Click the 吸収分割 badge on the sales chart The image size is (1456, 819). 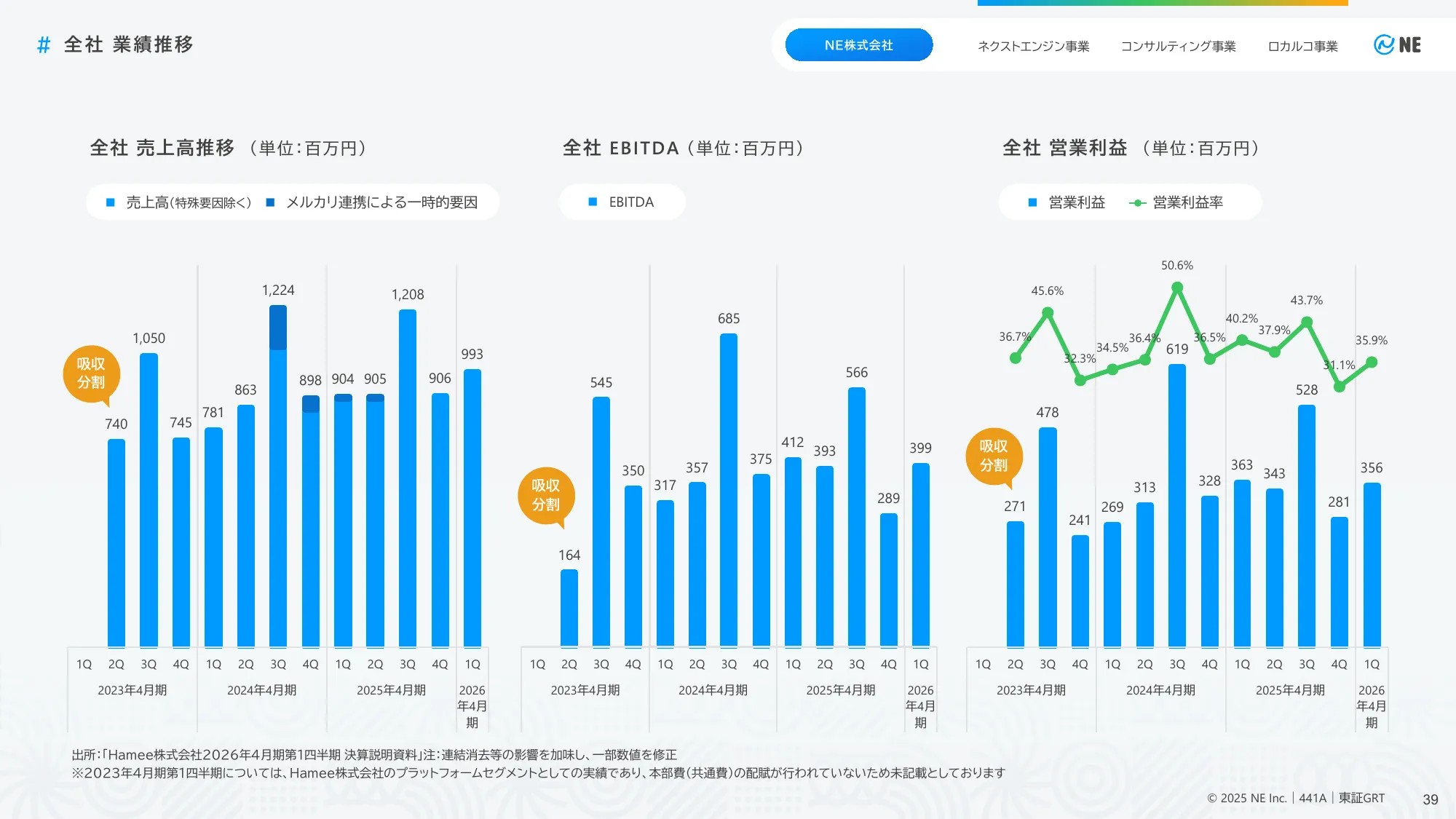pyautogui.click(x=92, y=373)
